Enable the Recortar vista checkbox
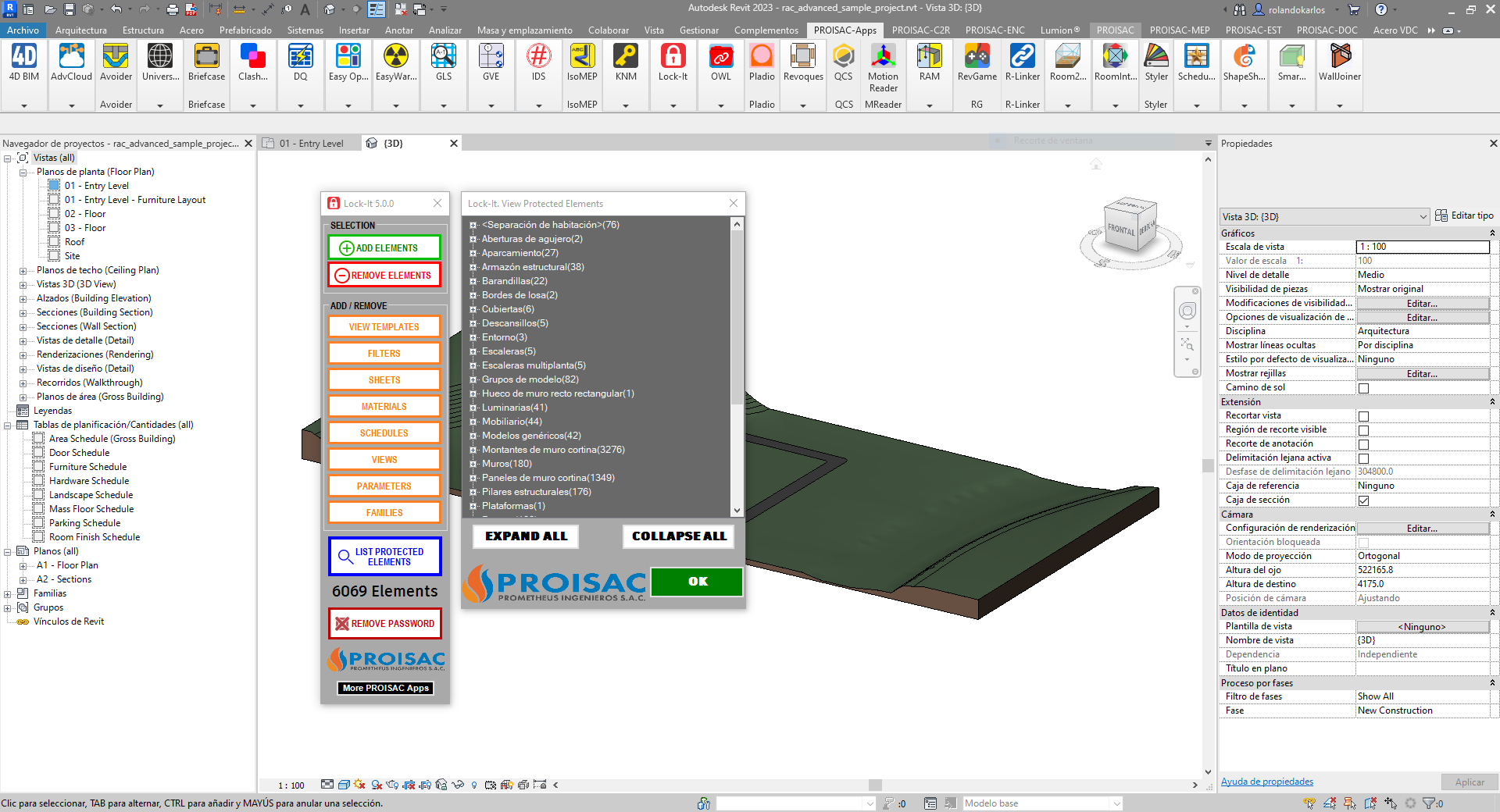This screenshot has width=1500, height=812. [x=1363, y=416]
